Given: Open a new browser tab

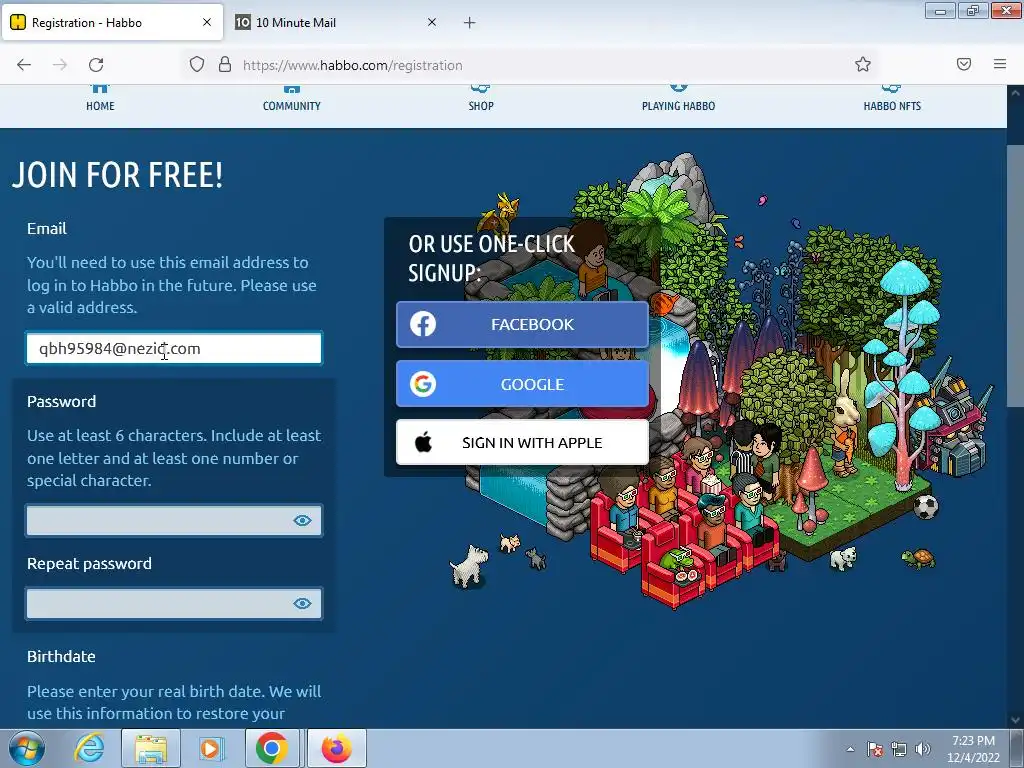Looking at the screenshot, I should pyautogui.click(x=470, y=23).
